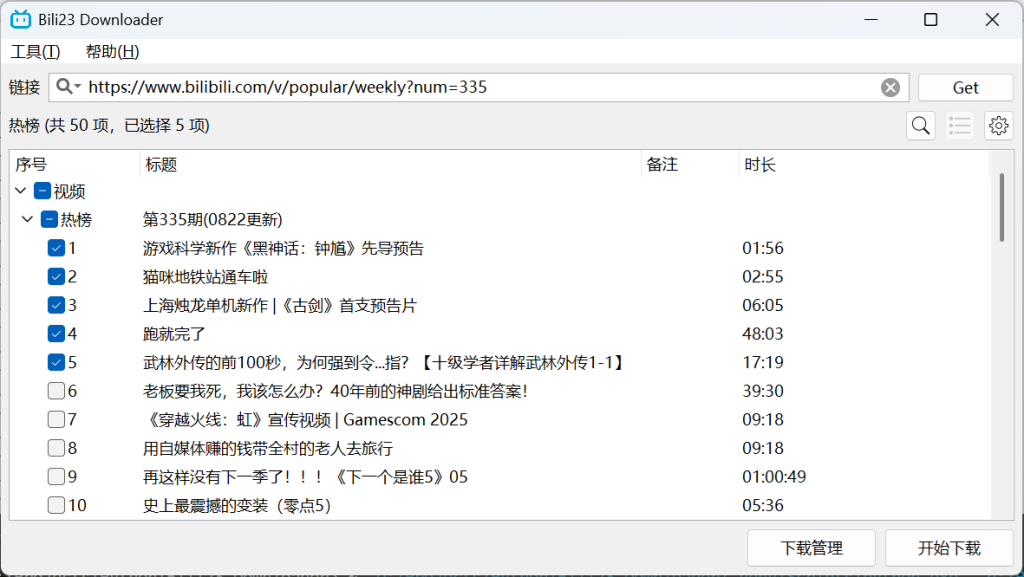Click the episode list icon
1024x577 pixels.
pyautogui.click(x=959, y=125)
